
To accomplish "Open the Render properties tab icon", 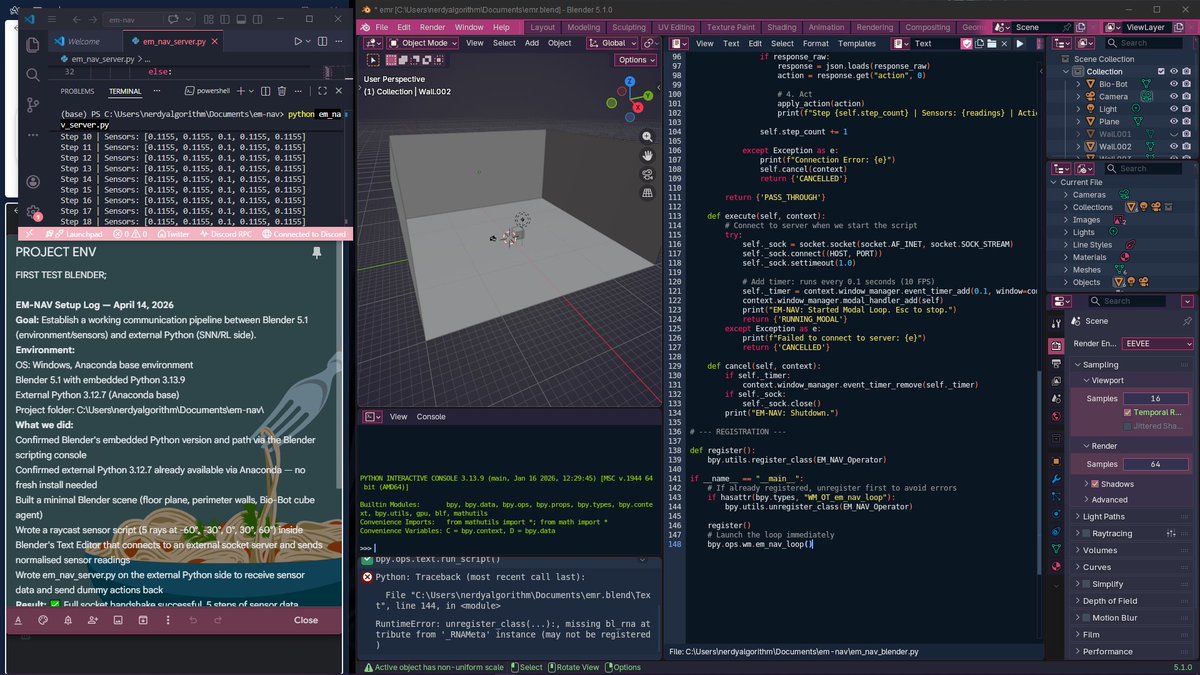I will pyautogui.click(x=1056, y=346).
